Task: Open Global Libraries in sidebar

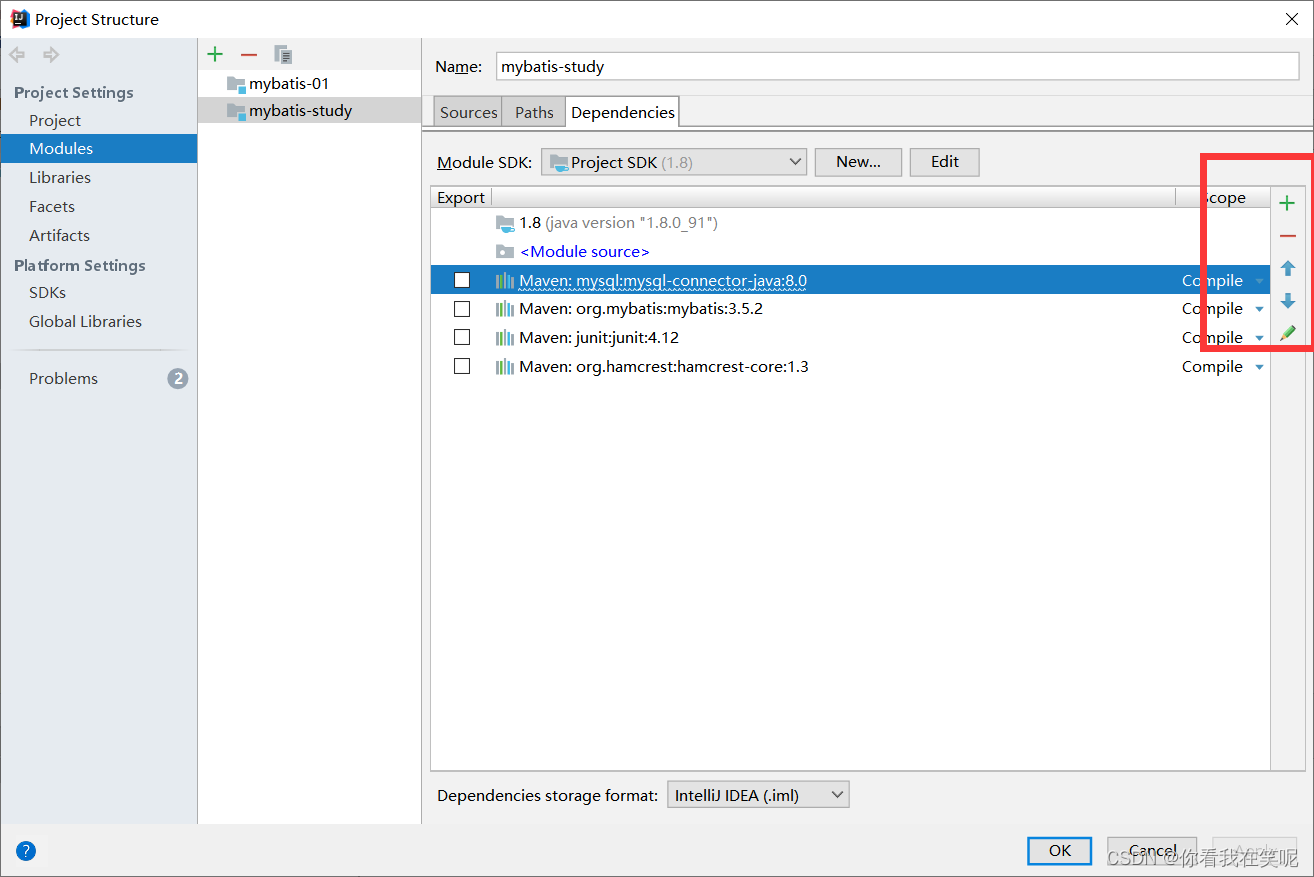Action: point(85,321)
